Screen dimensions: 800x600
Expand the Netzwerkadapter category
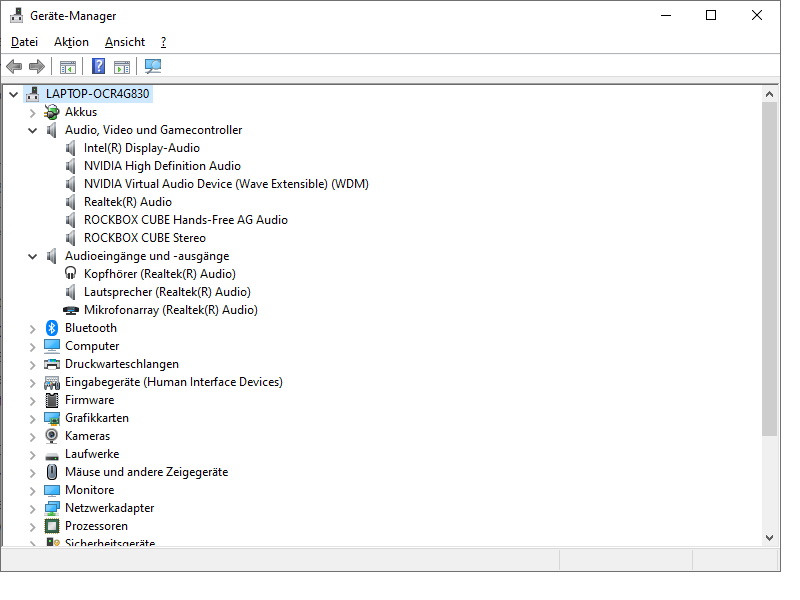33,509
